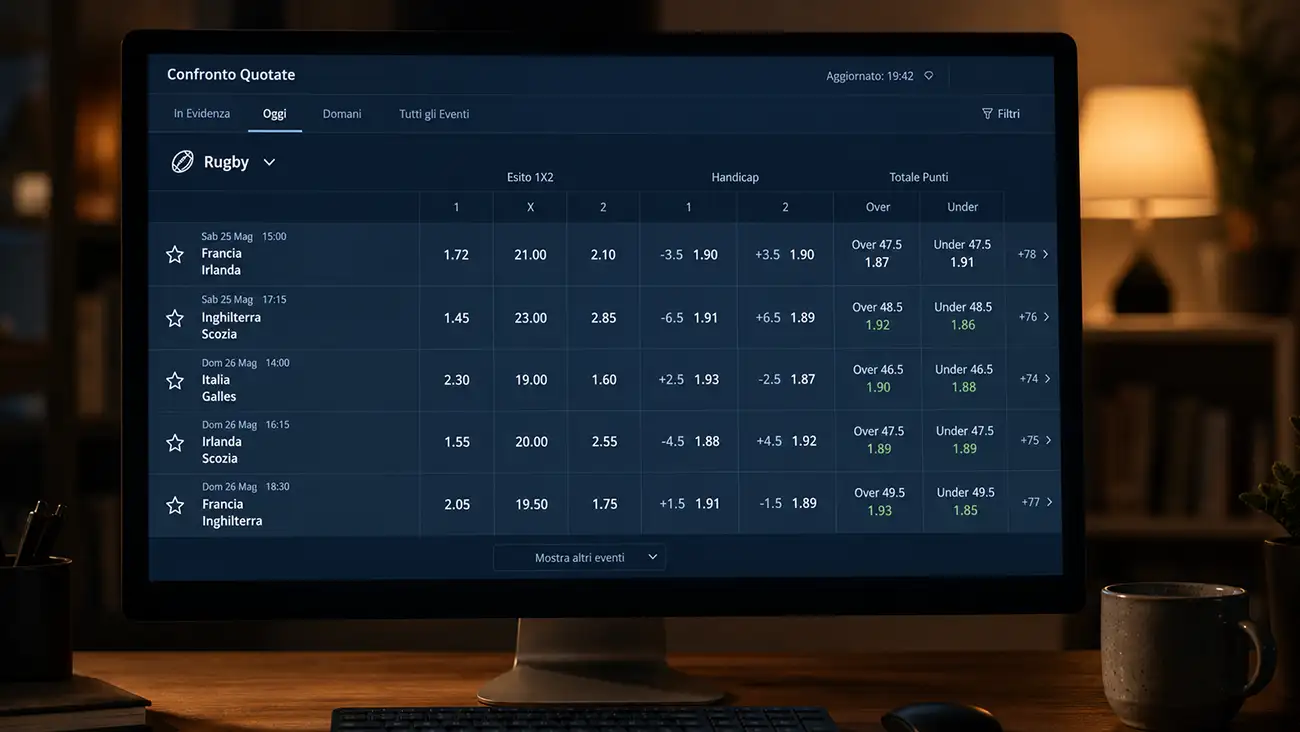Star the Italia Galles match as favorite

[x=175, y=380]
